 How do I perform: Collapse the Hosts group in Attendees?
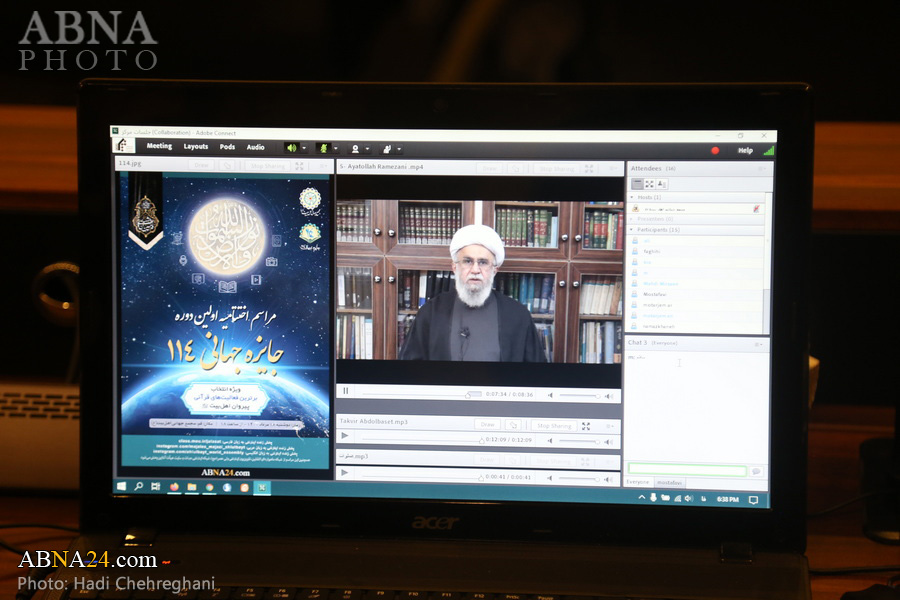click(x=632, y=197)
